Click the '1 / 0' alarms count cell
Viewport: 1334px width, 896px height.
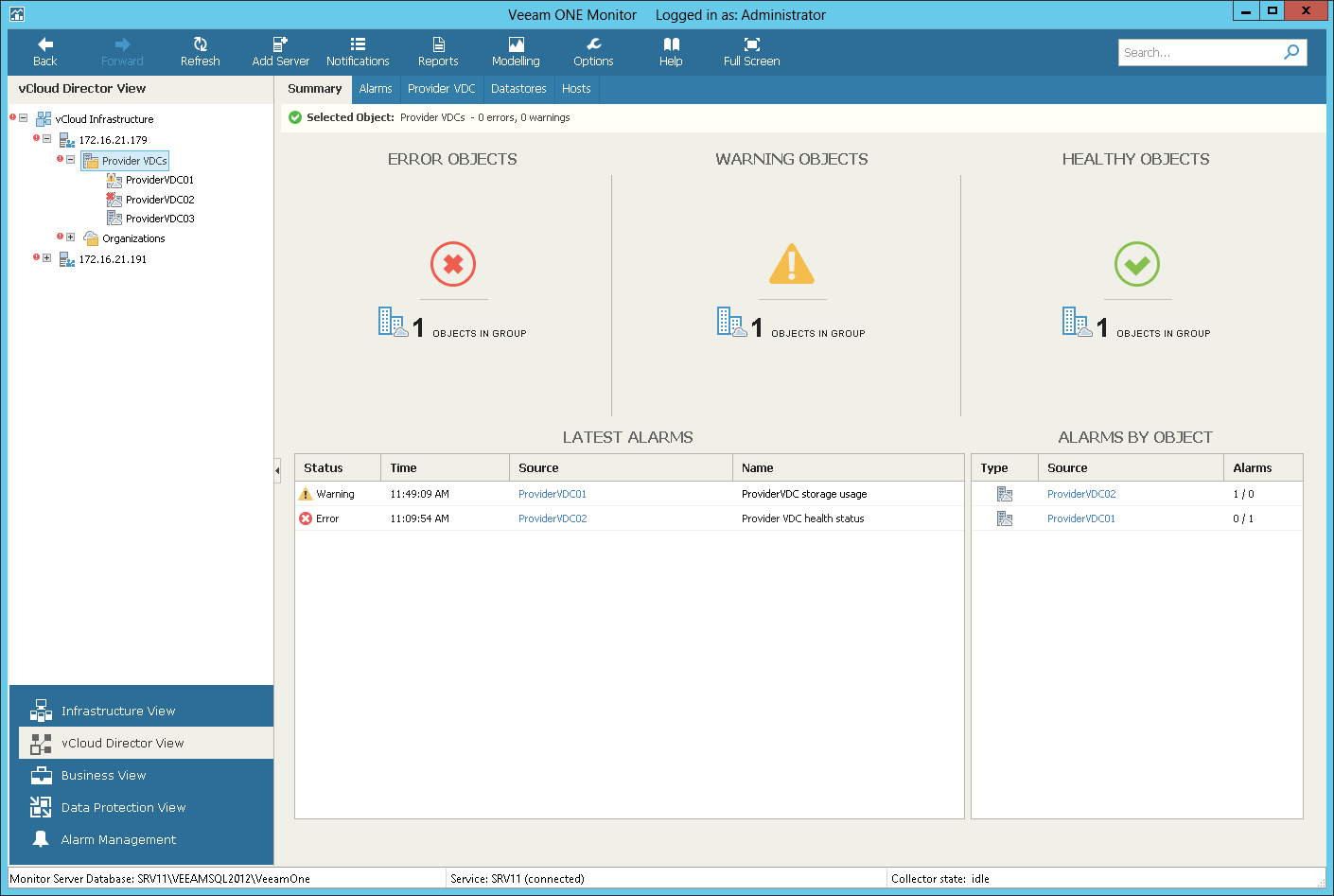[1243, 494]
